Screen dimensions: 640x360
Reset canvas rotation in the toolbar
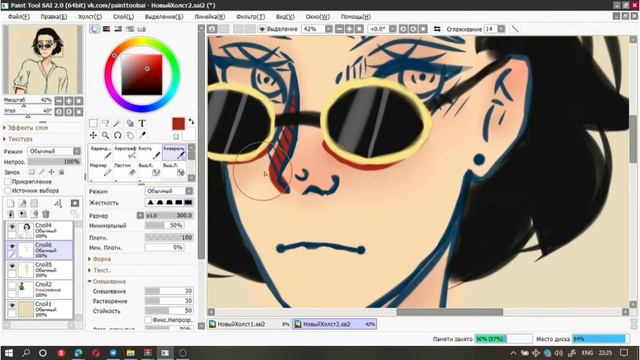(423, 29)
